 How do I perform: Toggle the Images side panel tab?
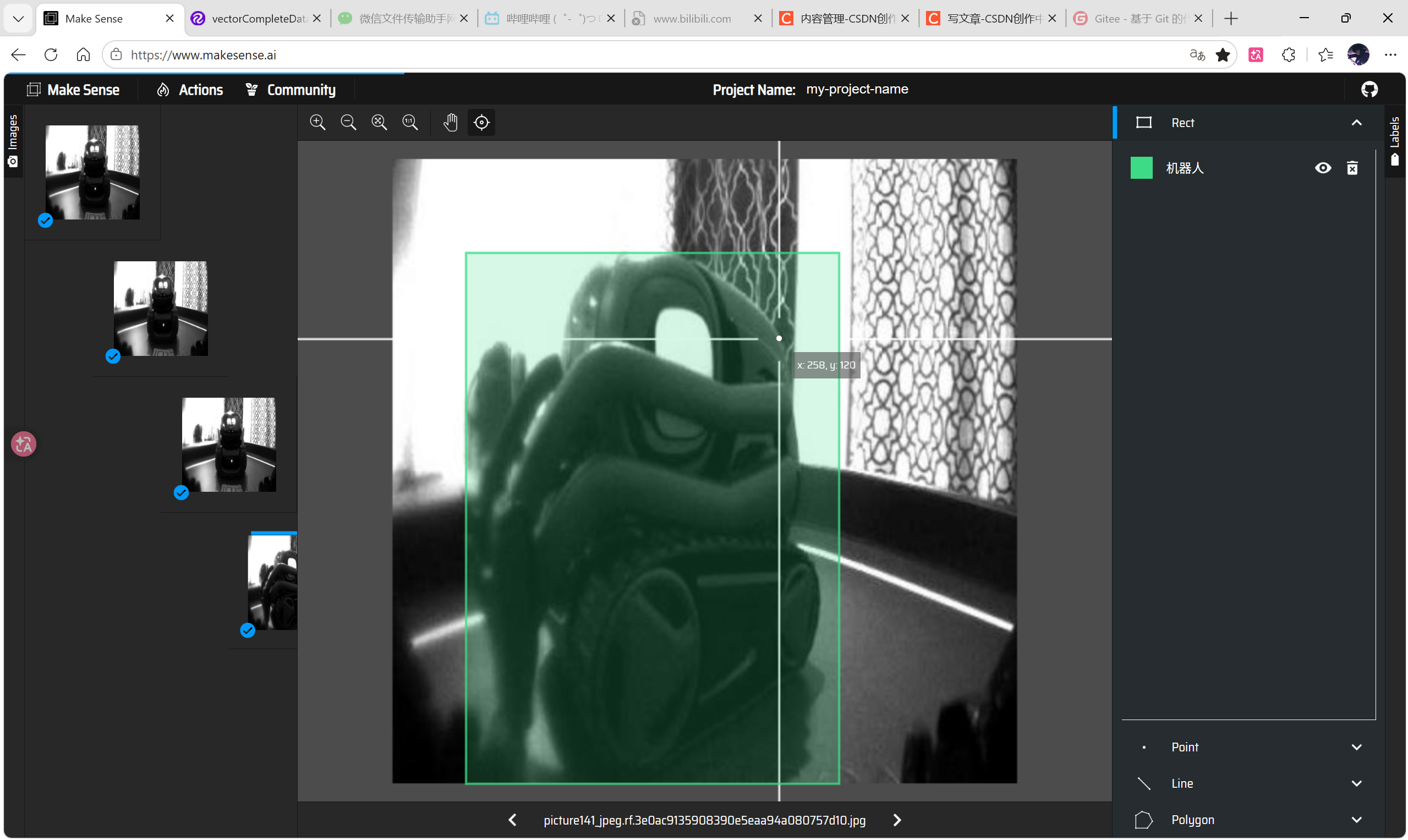pyautogui.click(x=13, y=141)
